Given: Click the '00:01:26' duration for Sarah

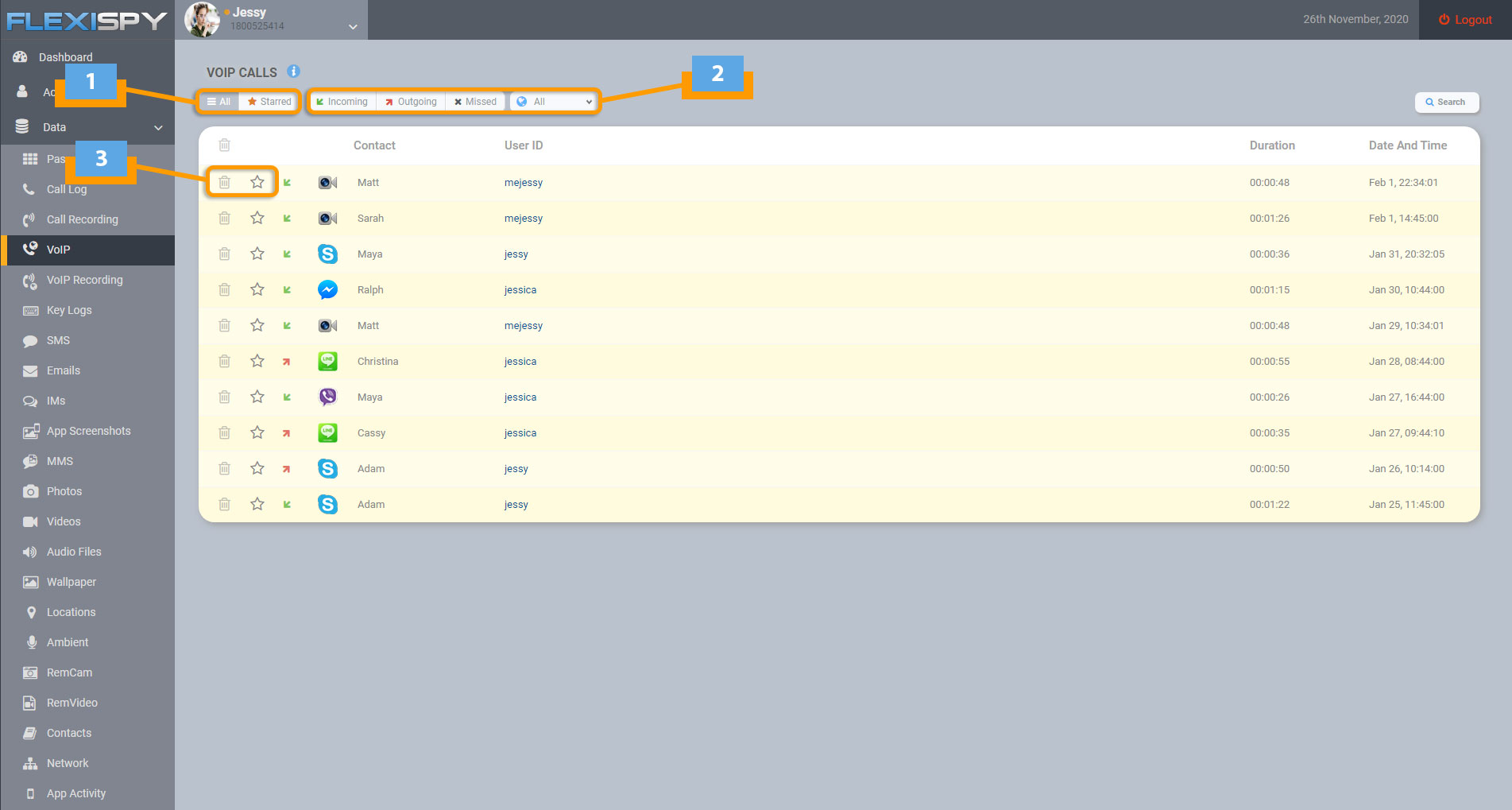Looking at the screenshot, I should 1270,219.
